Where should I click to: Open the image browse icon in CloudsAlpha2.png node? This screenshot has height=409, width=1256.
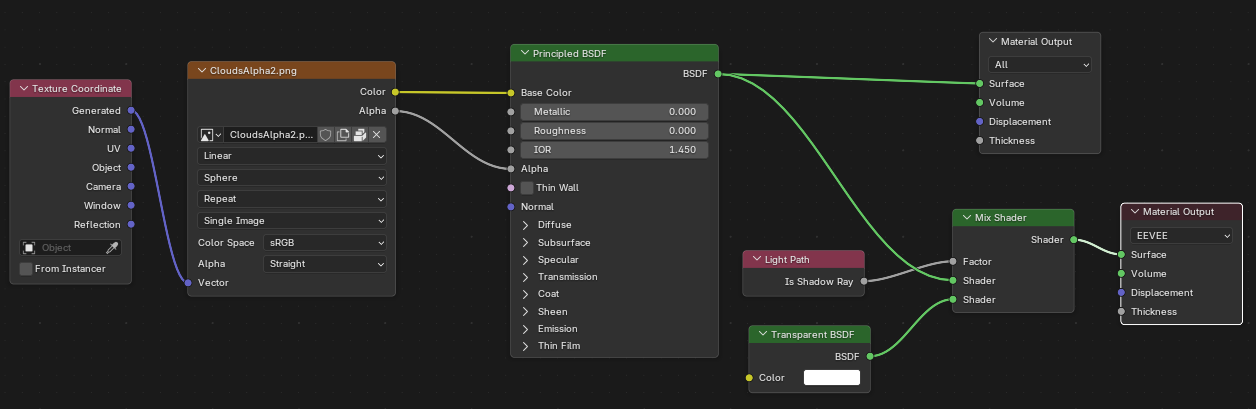(x=210, y=135)
